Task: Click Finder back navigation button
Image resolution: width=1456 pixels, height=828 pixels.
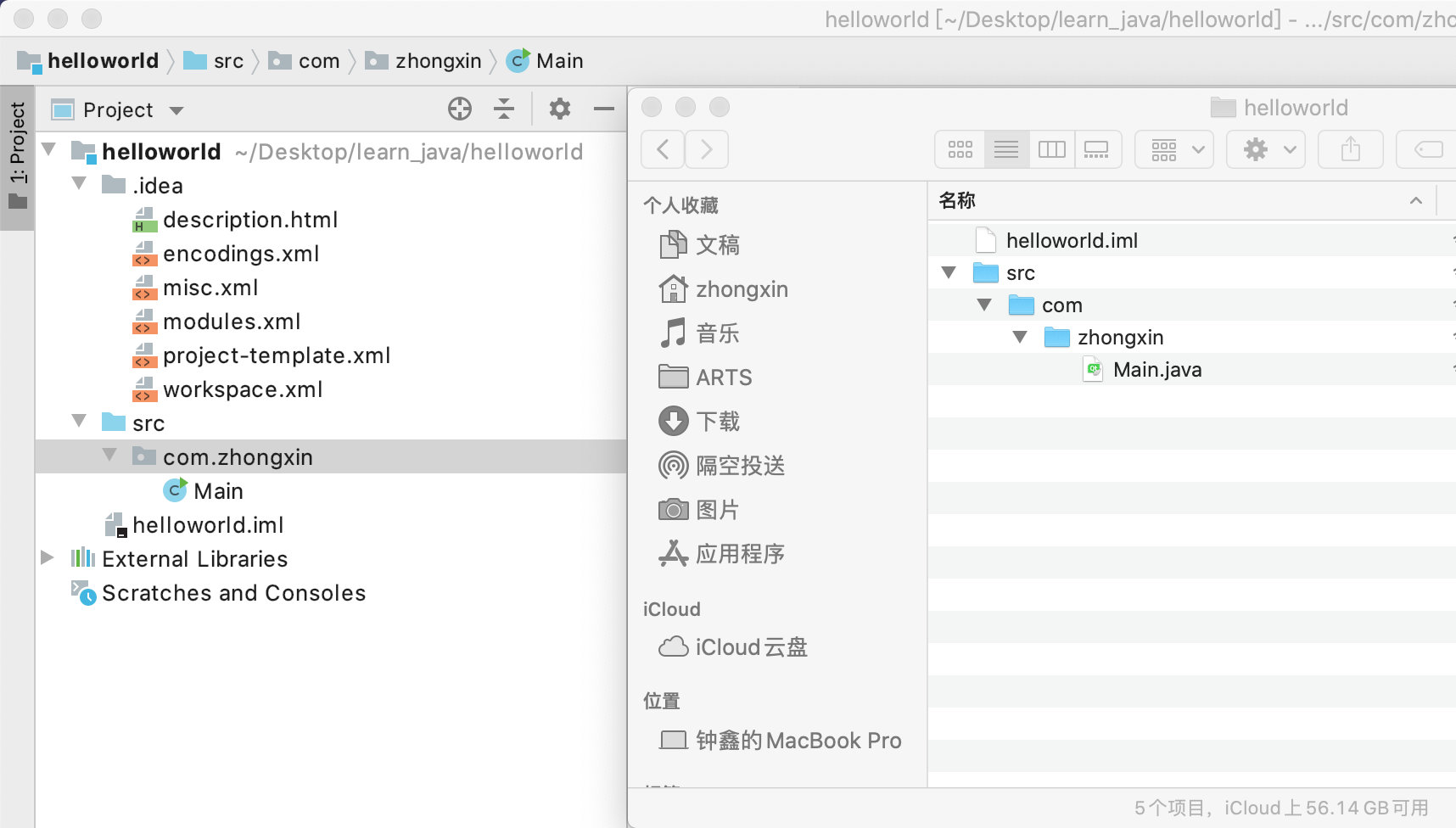Action: point(664,150)
